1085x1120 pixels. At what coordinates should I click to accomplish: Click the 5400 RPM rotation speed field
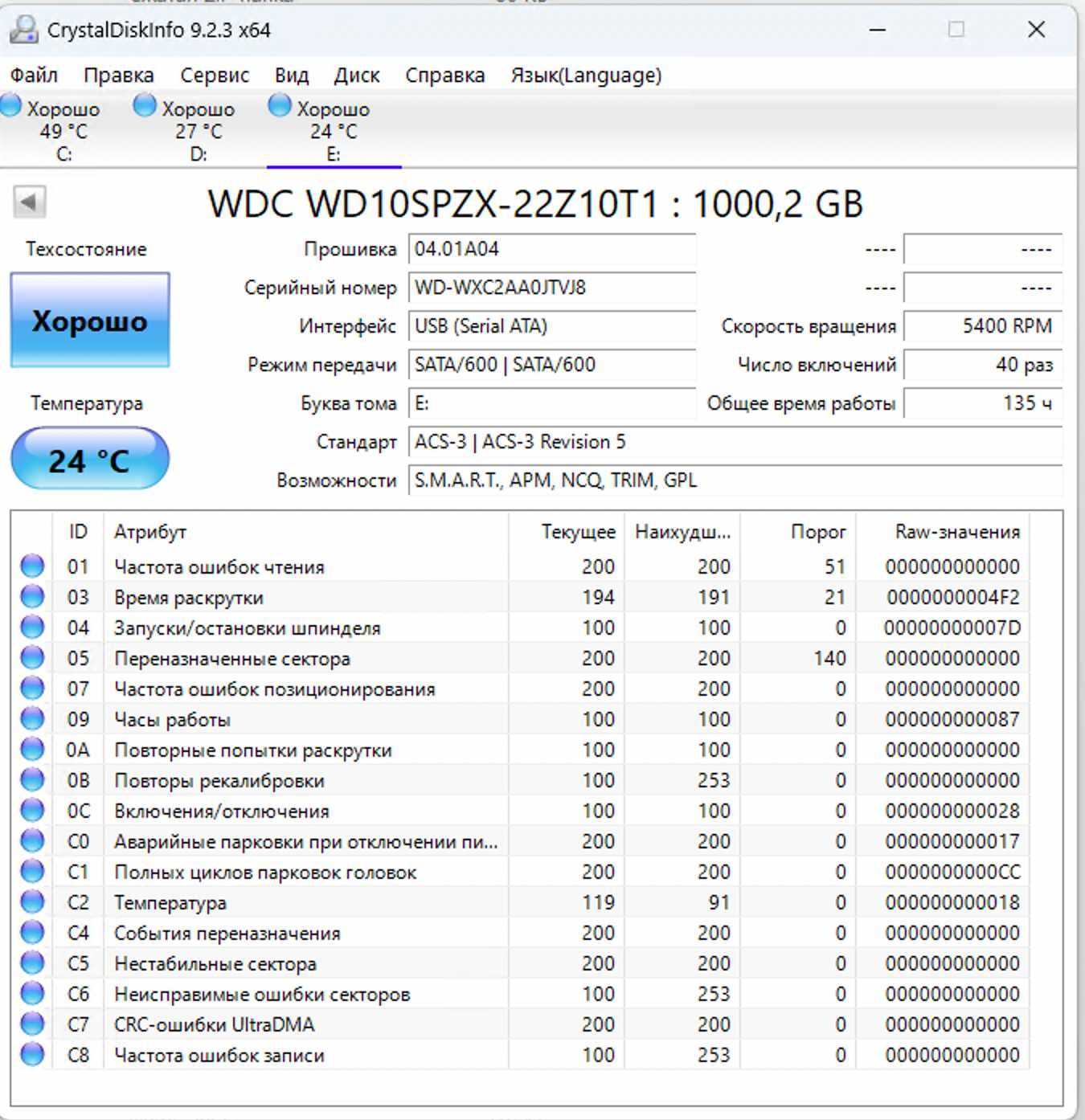983,326
